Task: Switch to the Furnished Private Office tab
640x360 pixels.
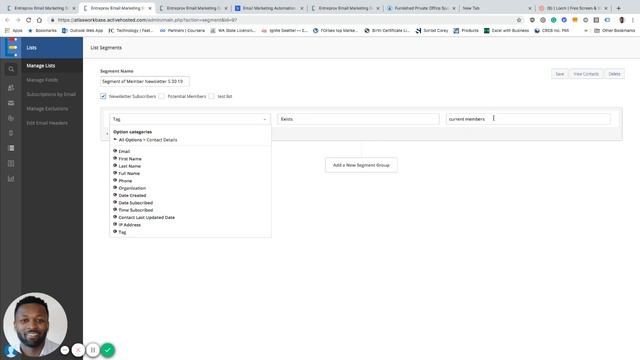Action: pyautogui.click(x=421, y=8)
